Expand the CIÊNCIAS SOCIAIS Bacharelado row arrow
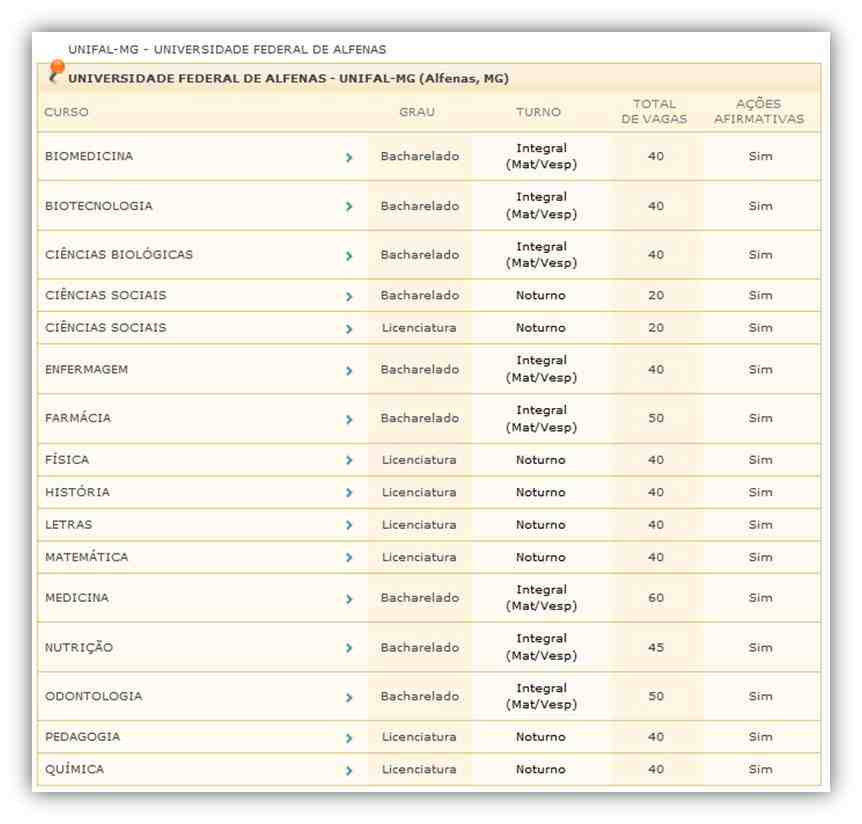Screen dimensions: 862x824 (349, 297)
